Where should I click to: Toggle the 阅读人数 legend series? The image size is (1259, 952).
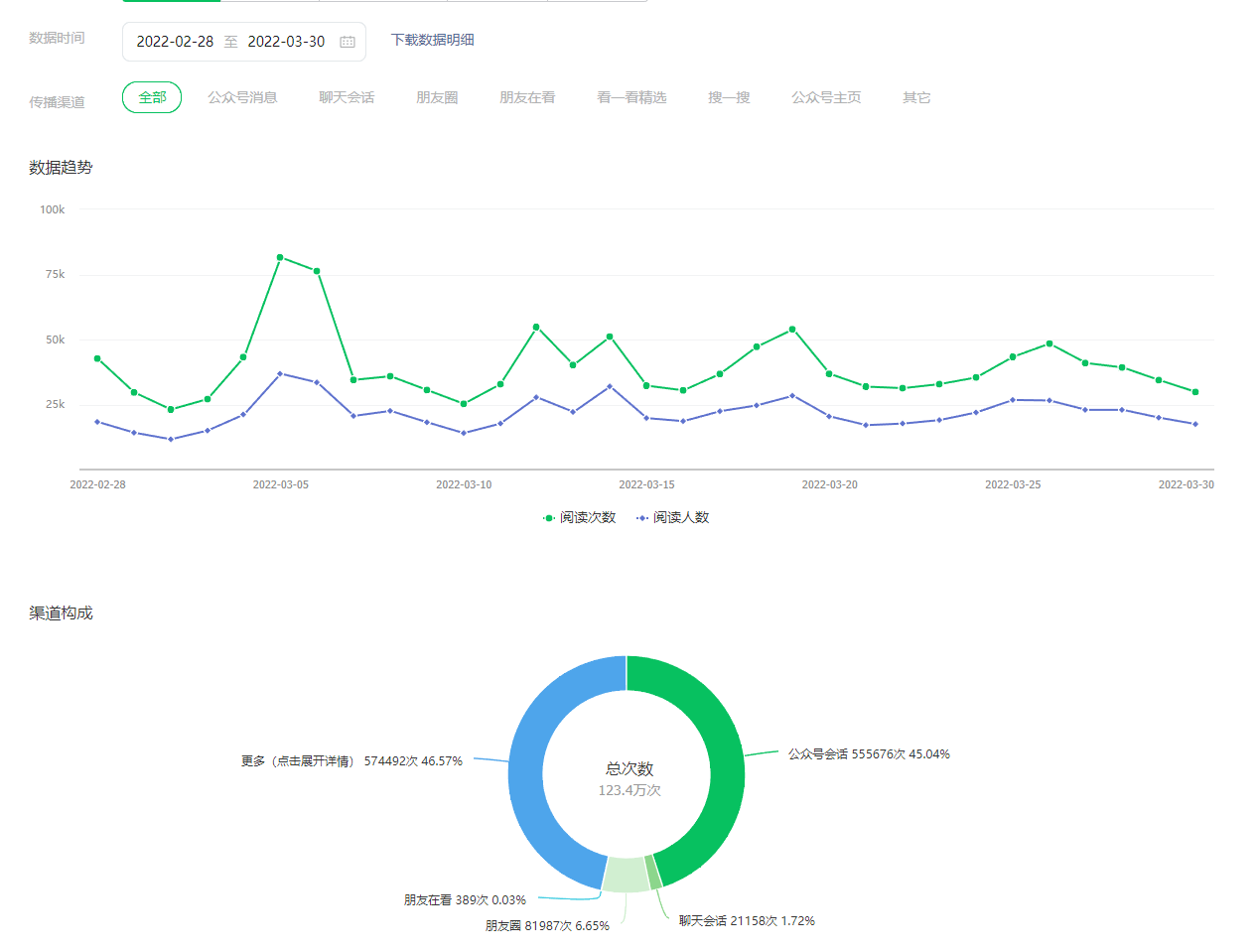(x=673, y=517)
